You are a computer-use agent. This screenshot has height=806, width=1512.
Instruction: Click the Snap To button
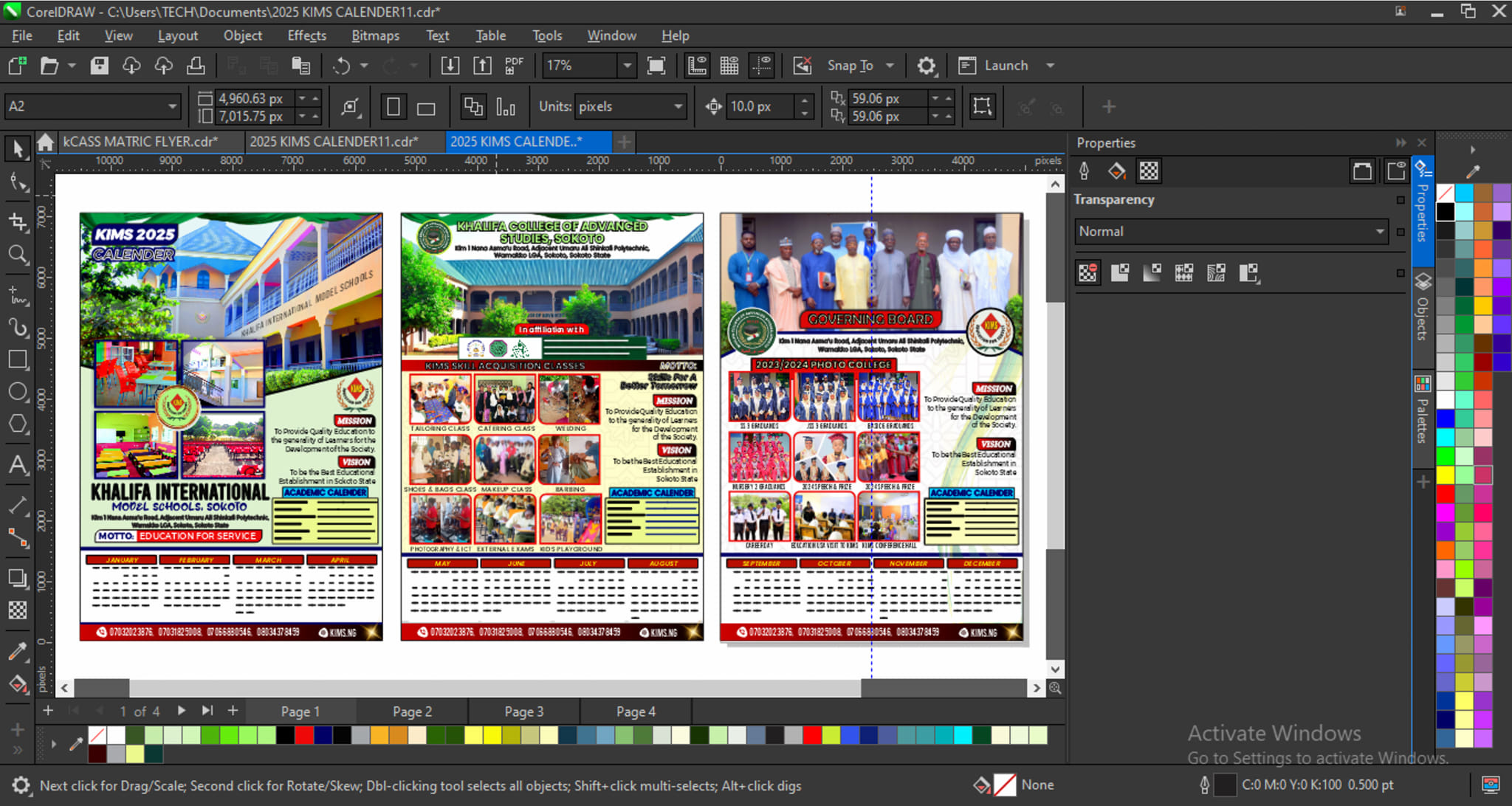point(850,66)
